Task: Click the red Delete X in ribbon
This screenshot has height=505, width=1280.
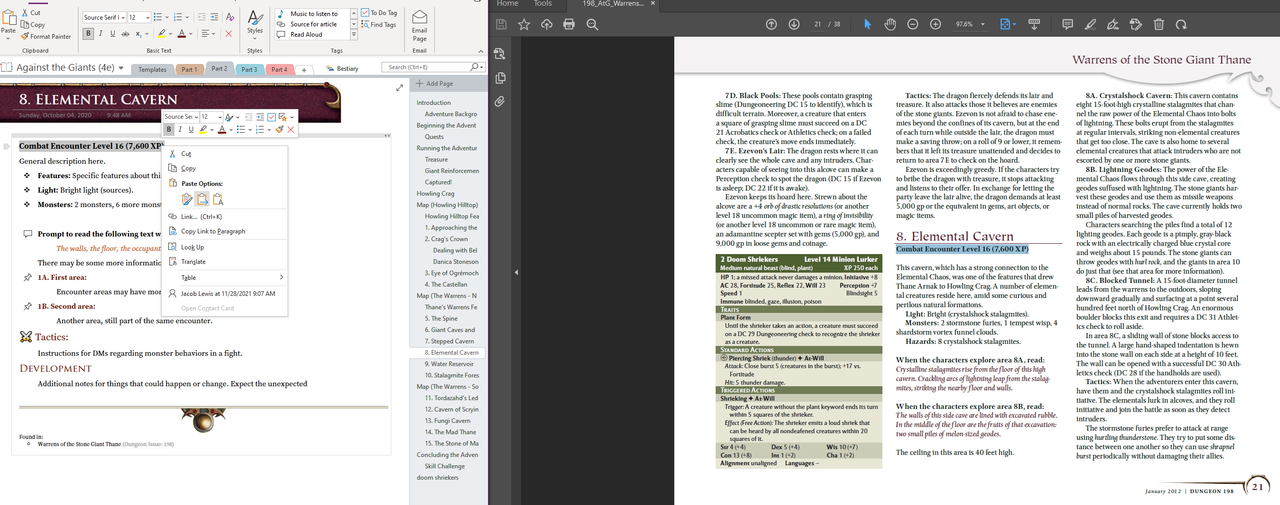Action: click(229, 34)
